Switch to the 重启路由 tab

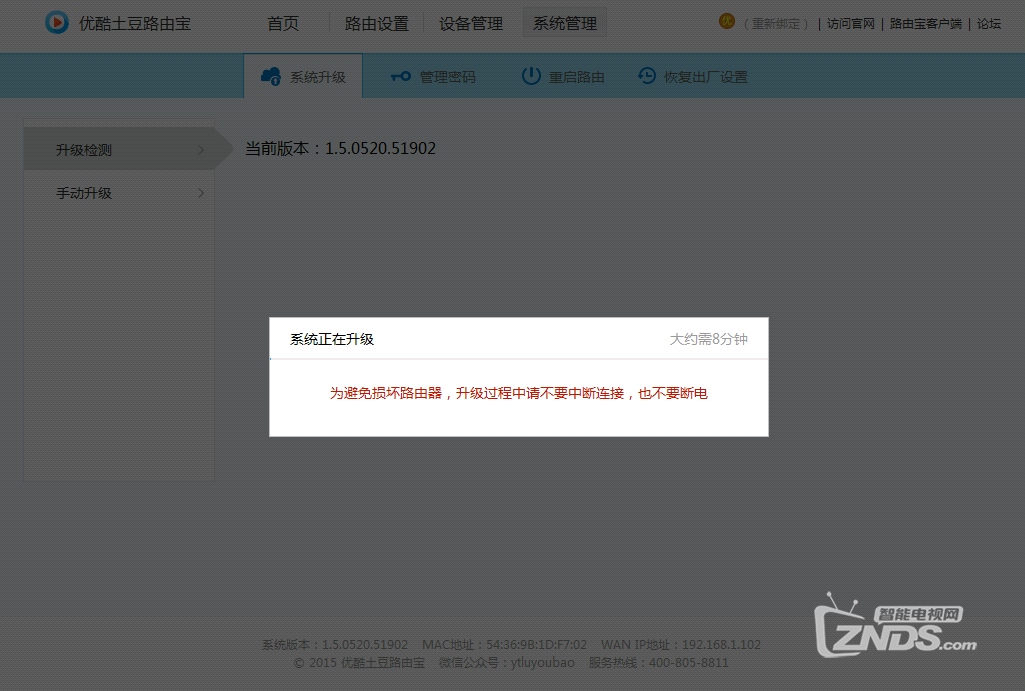(x=563, y=76)
